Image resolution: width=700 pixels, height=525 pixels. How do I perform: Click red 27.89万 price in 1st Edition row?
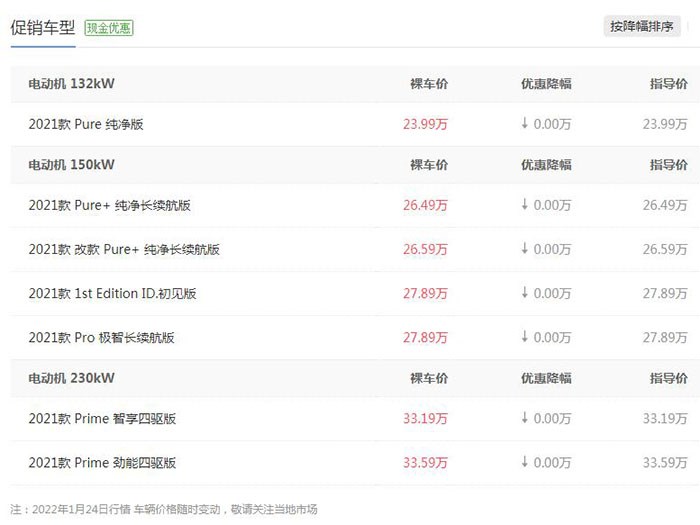pyautogui.click(x=425, y=293)
